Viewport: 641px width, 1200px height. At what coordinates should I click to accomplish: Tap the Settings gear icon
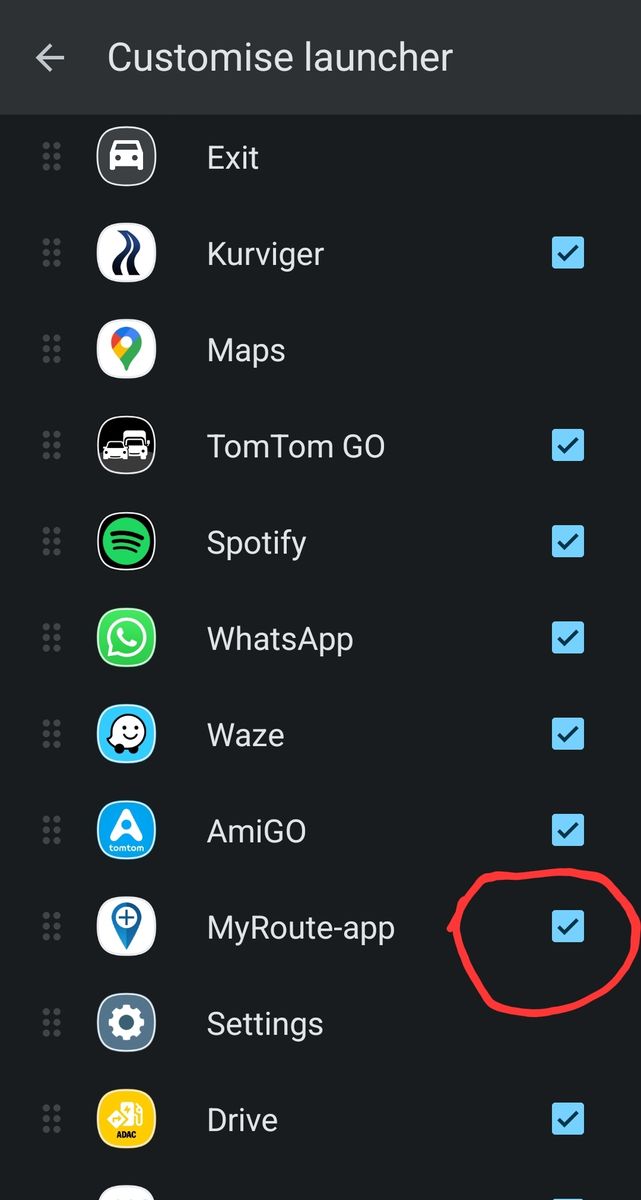126,1023
